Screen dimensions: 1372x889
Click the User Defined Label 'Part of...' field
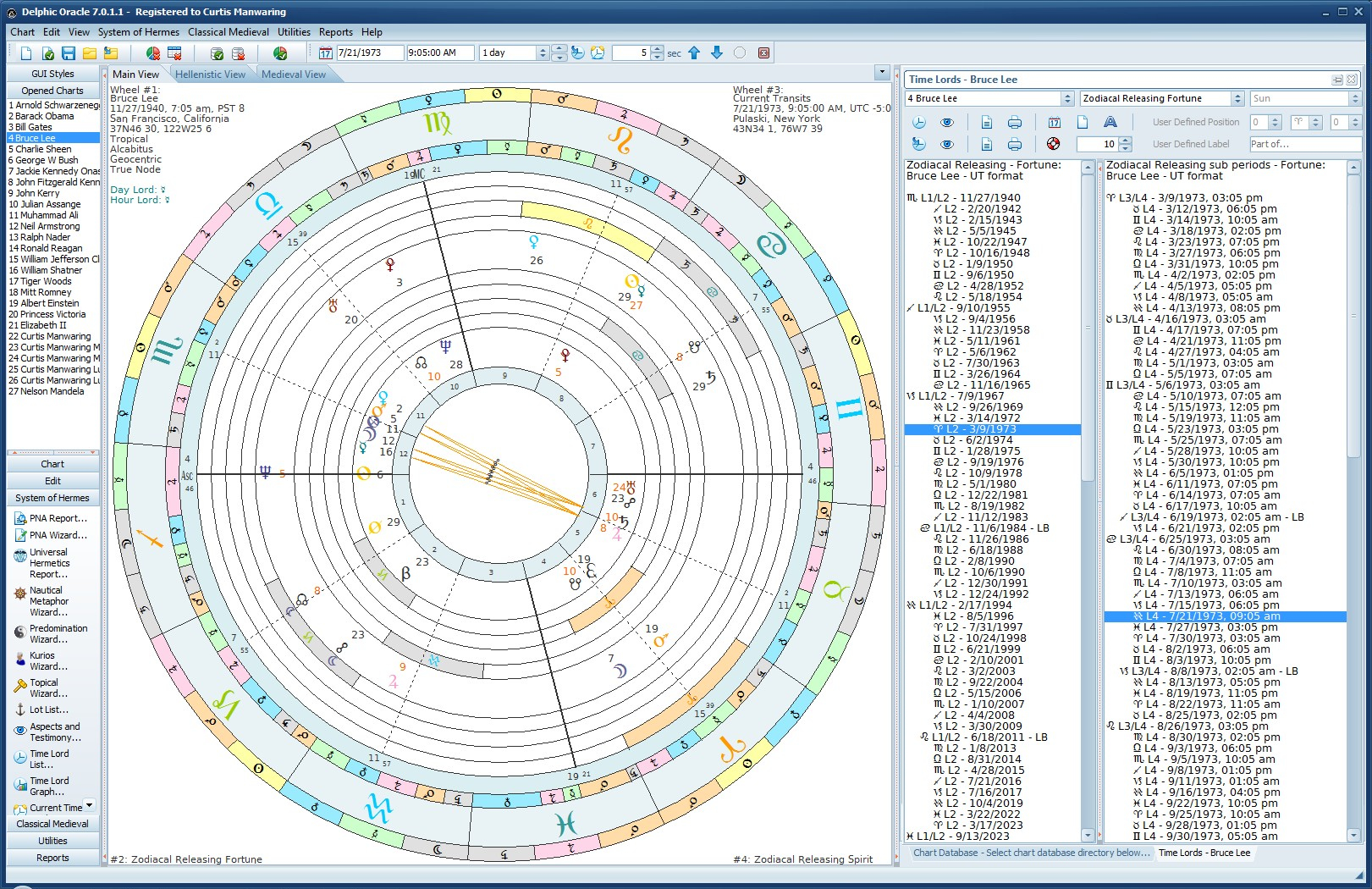point(1305,144)
